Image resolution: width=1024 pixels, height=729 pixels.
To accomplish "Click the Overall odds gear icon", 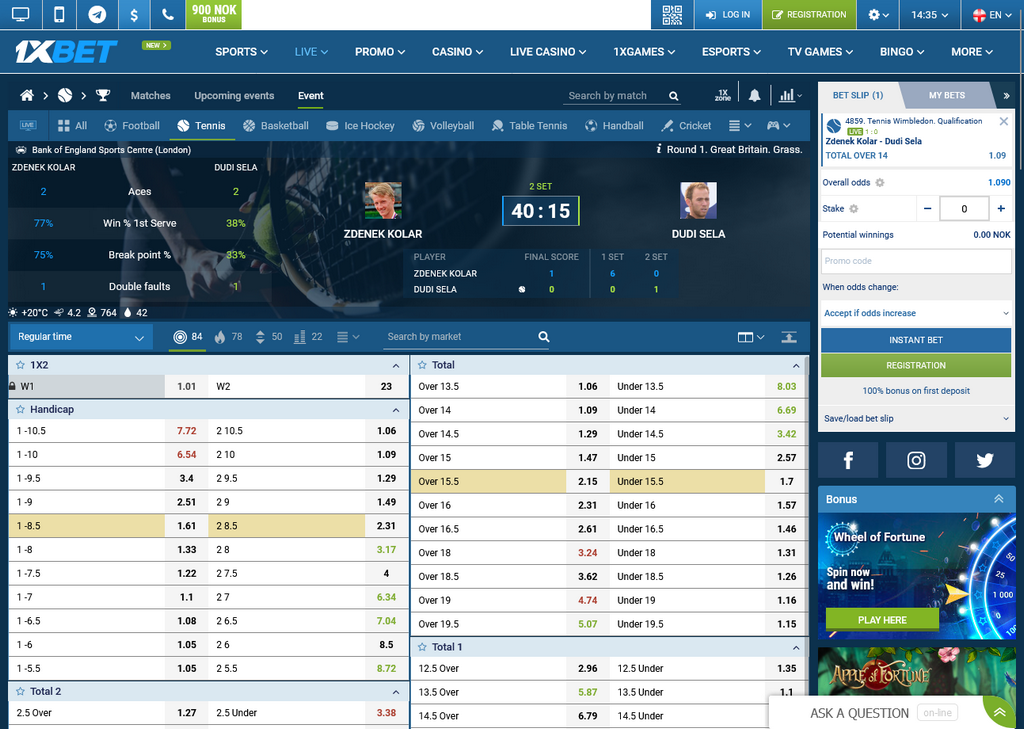I will [x=880, y=183].
